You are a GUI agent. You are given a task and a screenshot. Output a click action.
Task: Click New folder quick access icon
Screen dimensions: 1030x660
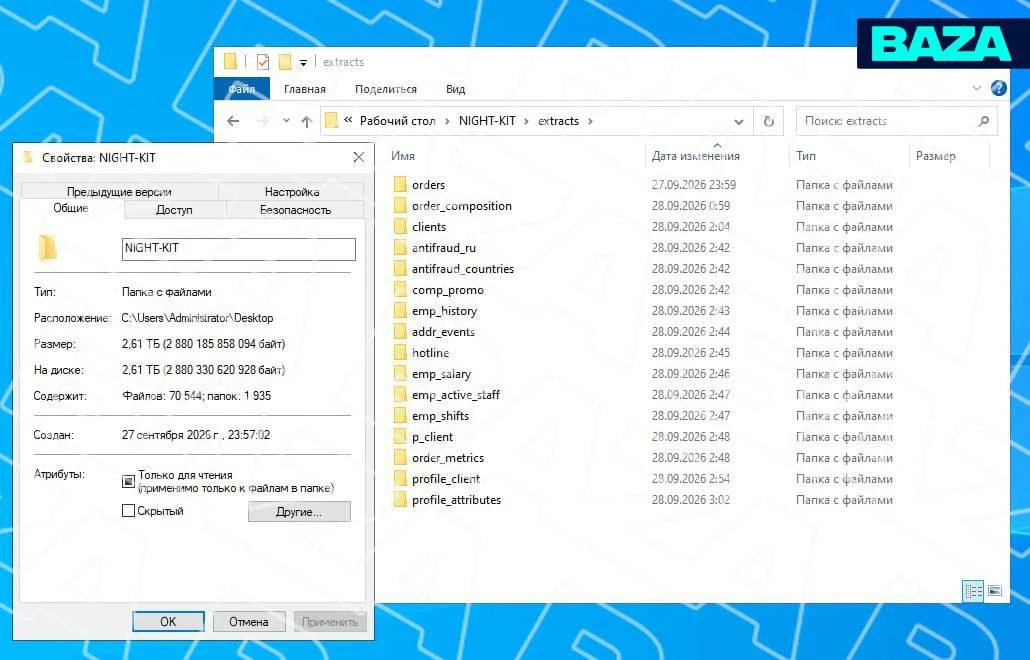tap(284, 62)
